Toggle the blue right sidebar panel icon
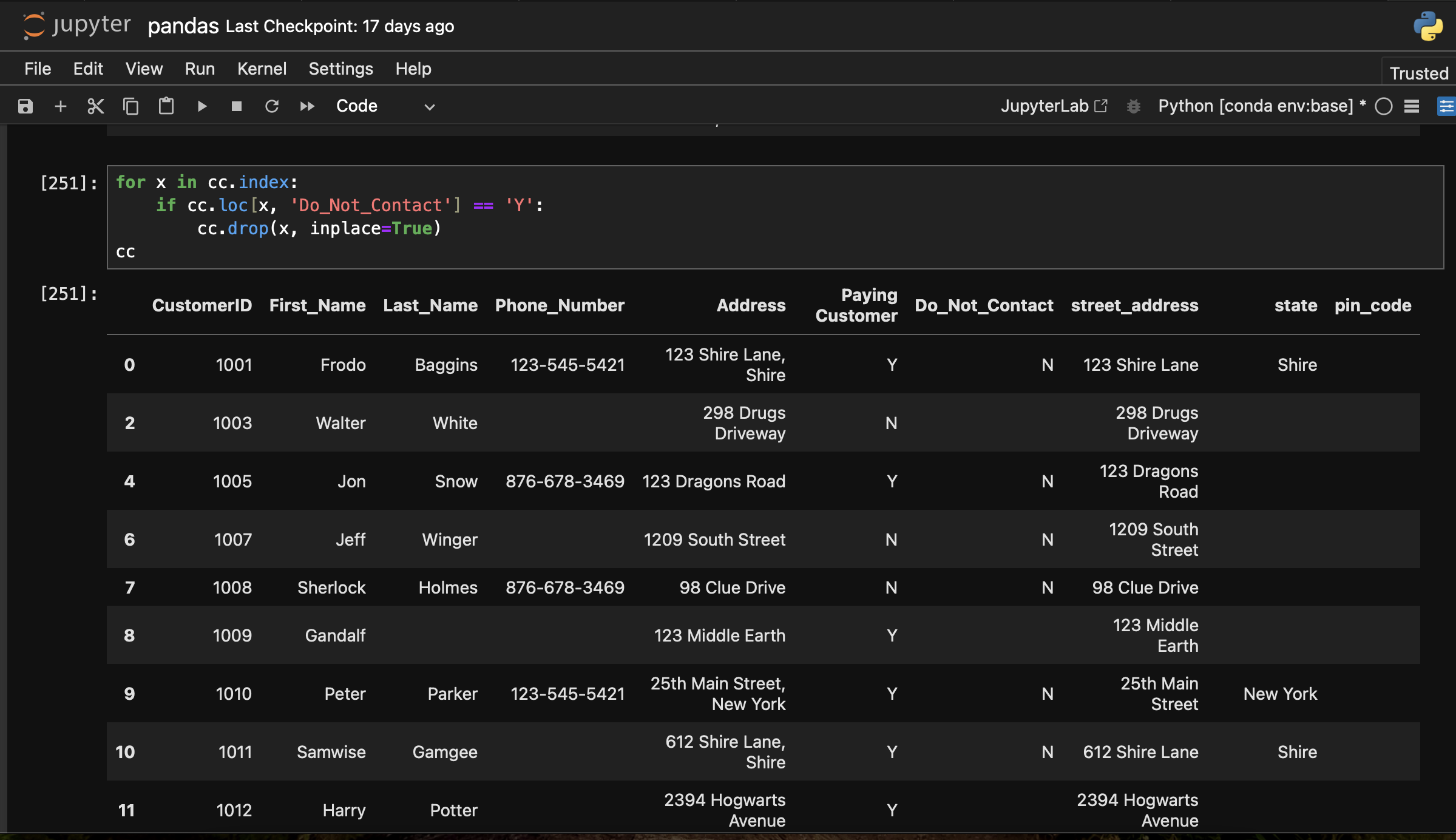Screen dimensions: 1456x840 [1446, 106]
